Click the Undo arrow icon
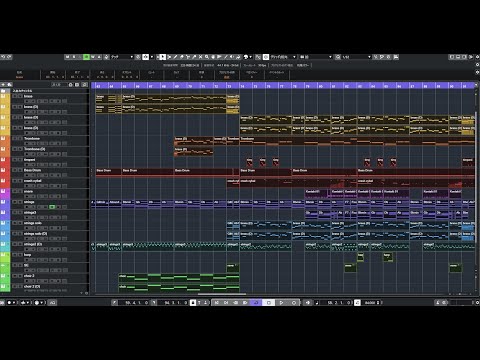Screen dimensions: 480x360 (x=3, y=57)
